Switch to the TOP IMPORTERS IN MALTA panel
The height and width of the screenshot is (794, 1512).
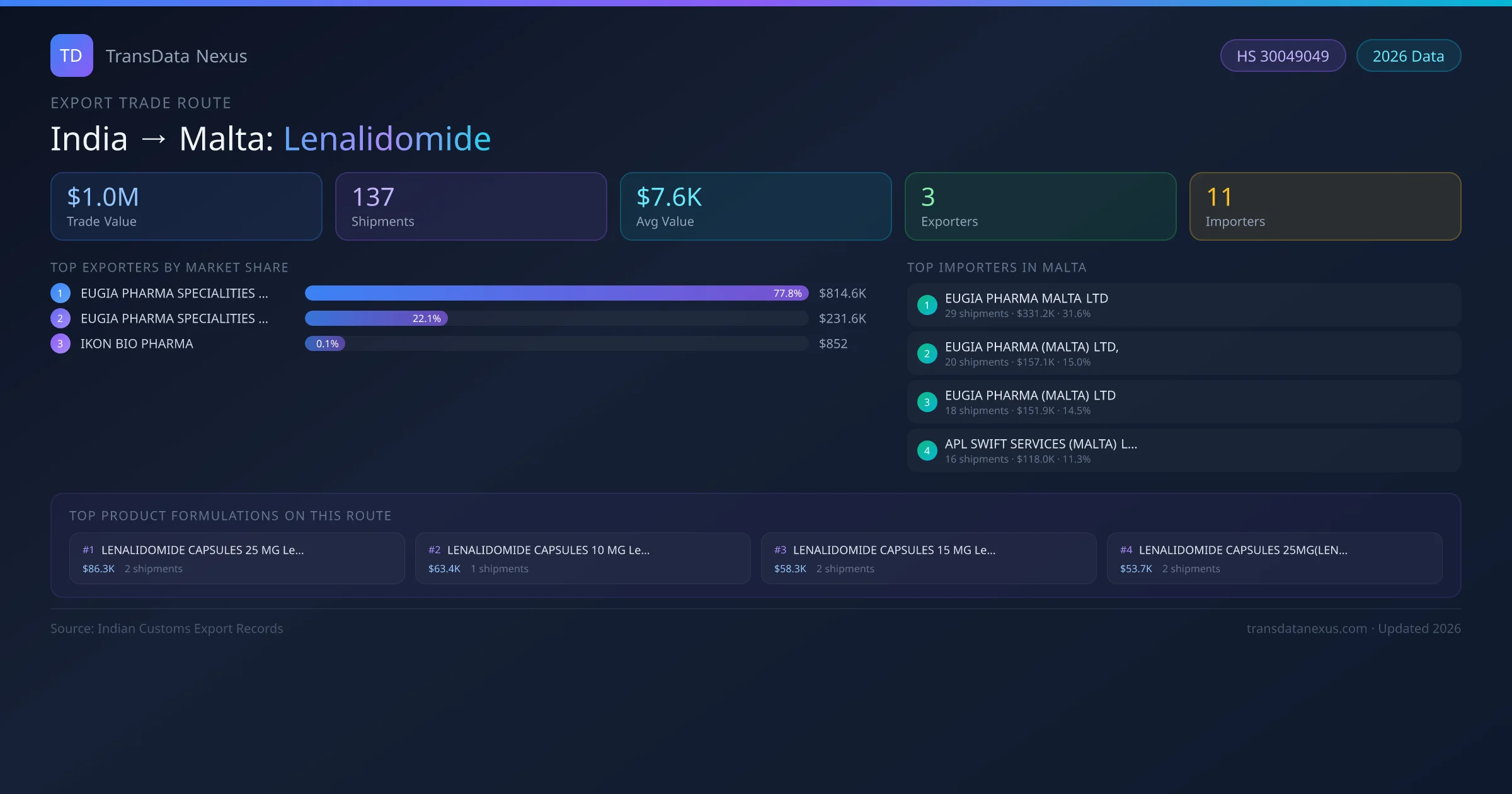(997, 267)
